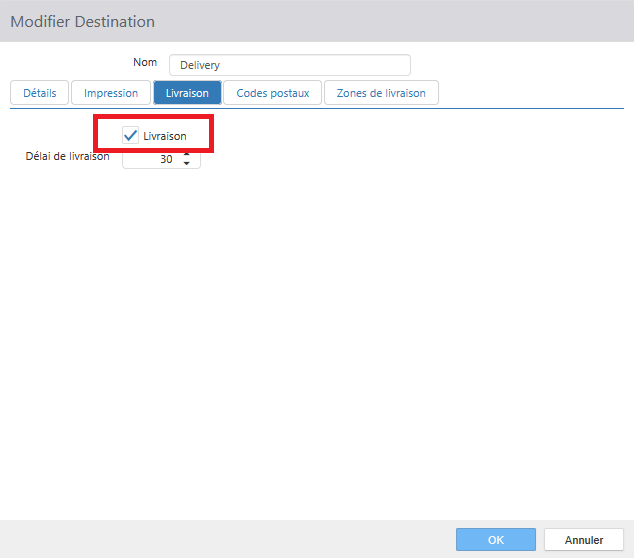Decrease the Délai de livraison value with down arrow
The width and height of the screenshot is (634, 558).
pos(186,163)
